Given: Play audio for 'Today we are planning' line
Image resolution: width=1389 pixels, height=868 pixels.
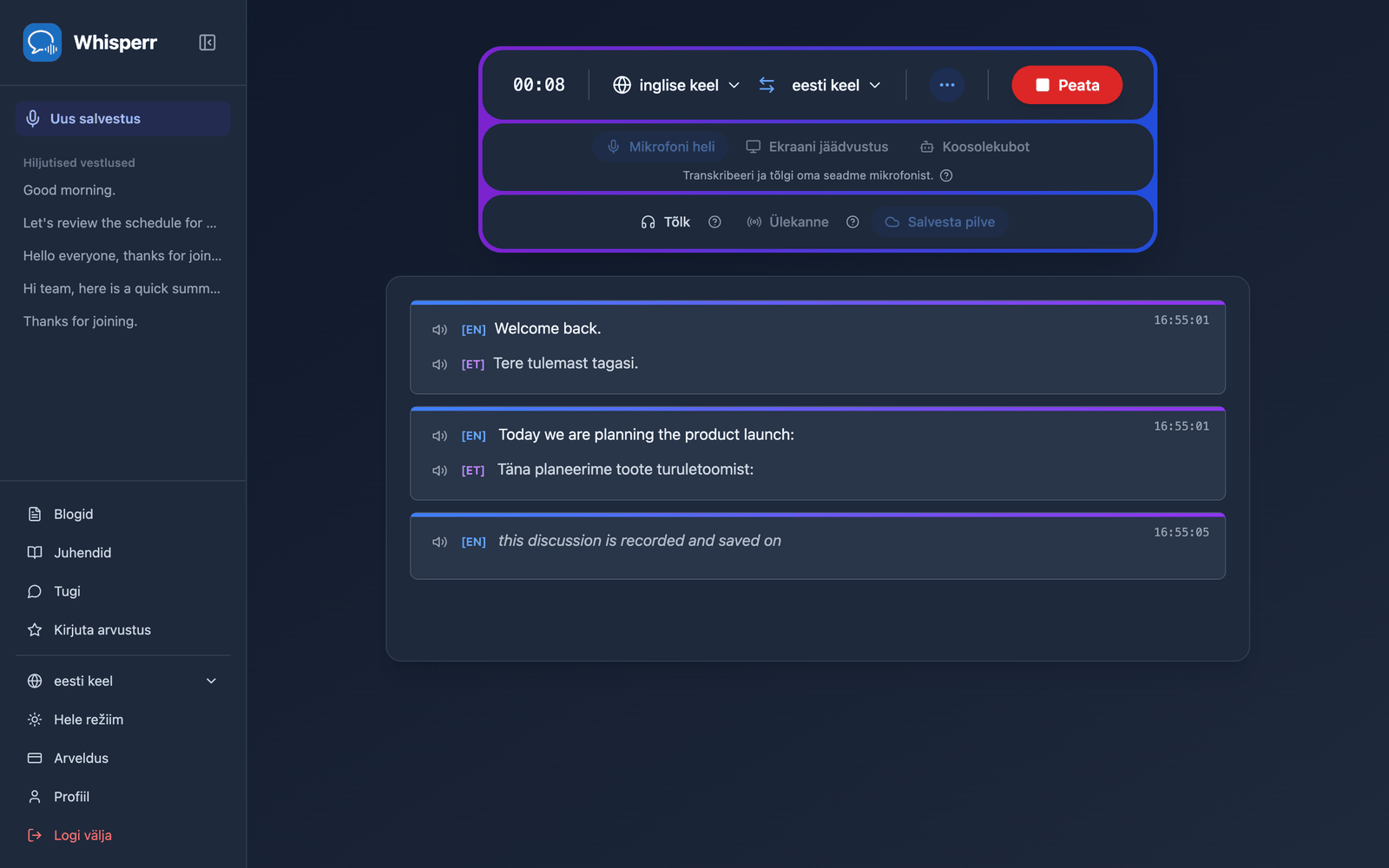Looking at the screenshot, I should pyautogui.click(x=439, y=436).
